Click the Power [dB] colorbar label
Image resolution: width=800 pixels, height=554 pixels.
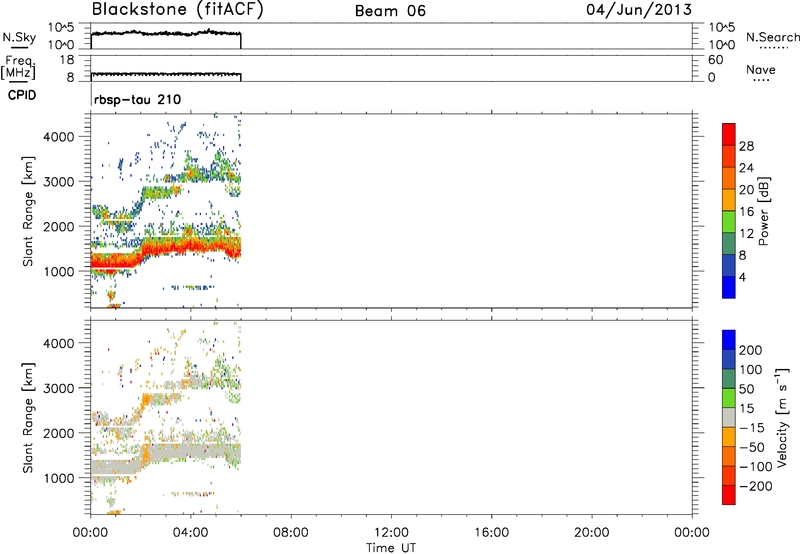[763, 211]
